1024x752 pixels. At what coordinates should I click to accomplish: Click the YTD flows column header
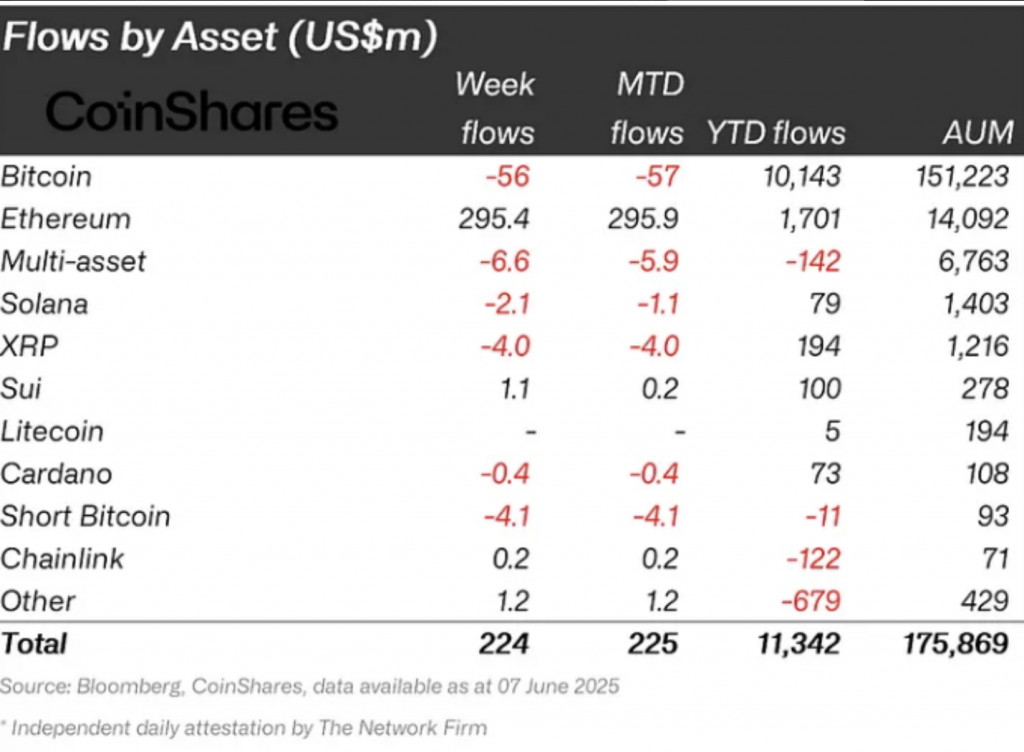(776, 133)
